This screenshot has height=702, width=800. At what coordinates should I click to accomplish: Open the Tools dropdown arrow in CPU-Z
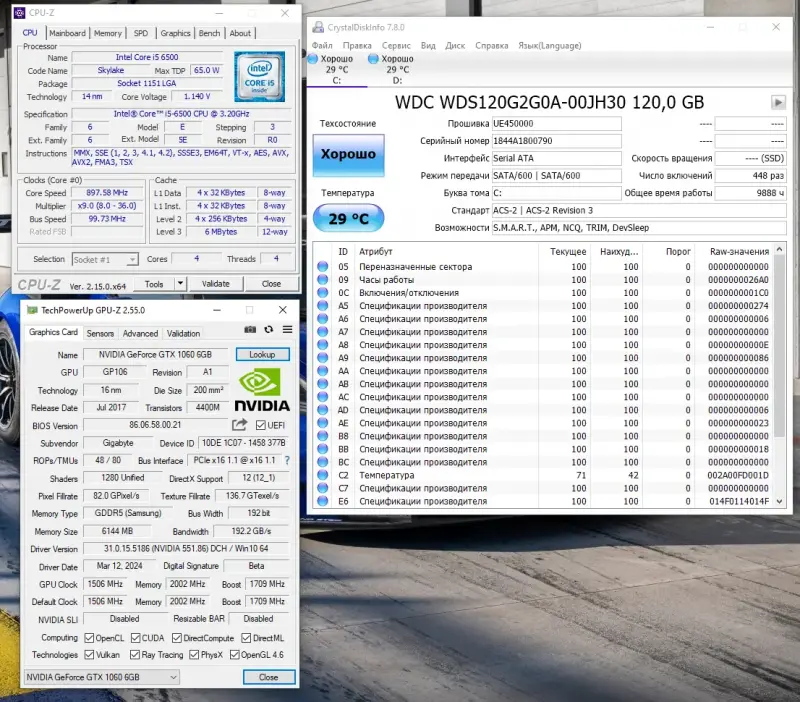point(180,284)
